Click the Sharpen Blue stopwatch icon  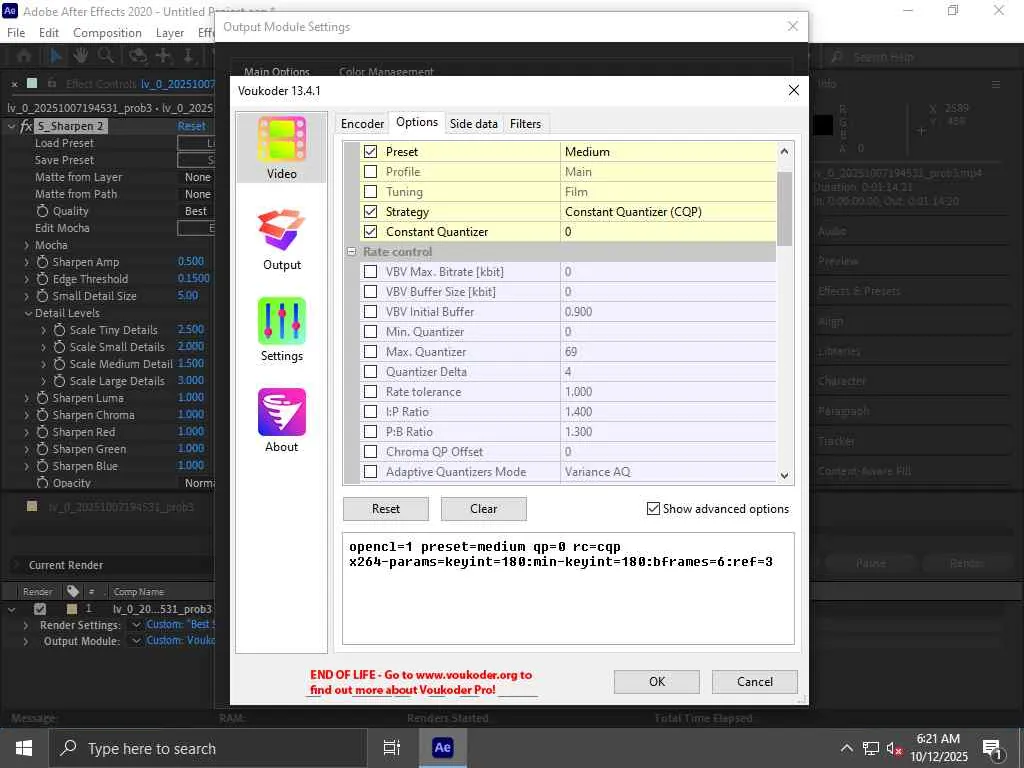pyautogui.click(x=42, y=466)
